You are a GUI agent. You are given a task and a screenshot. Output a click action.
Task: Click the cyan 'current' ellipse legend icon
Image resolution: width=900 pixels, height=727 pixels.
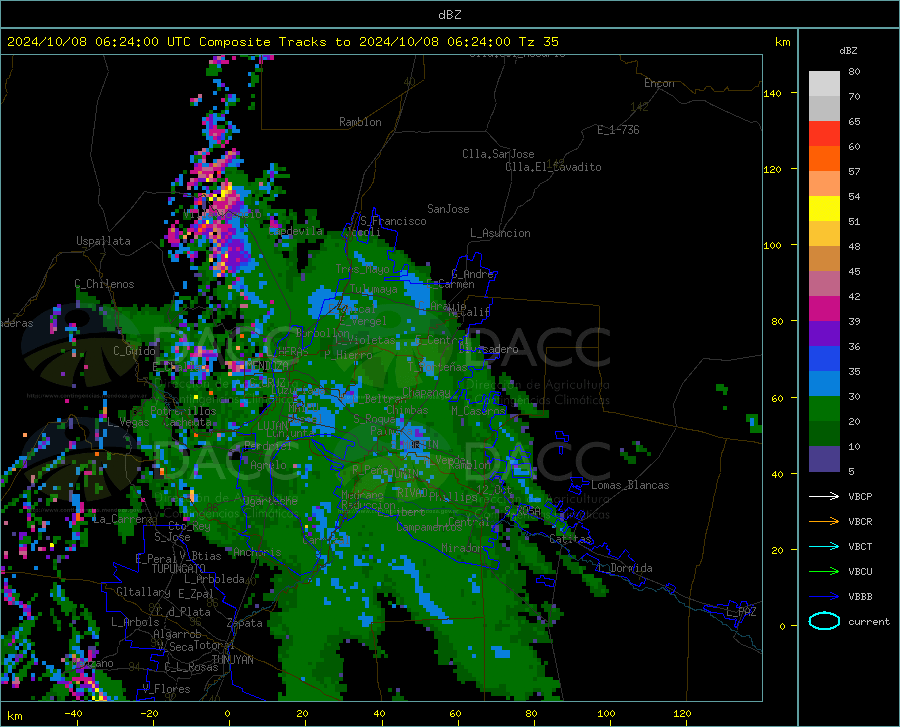tap(824, 621)
